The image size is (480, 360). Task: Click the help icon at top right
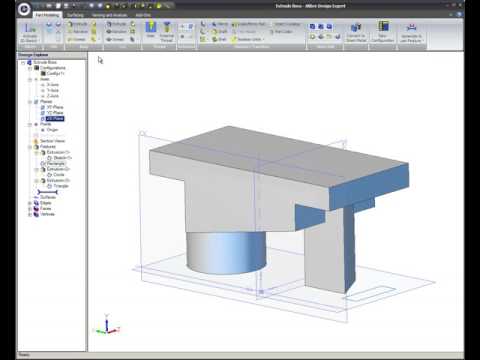coord(459,14)
